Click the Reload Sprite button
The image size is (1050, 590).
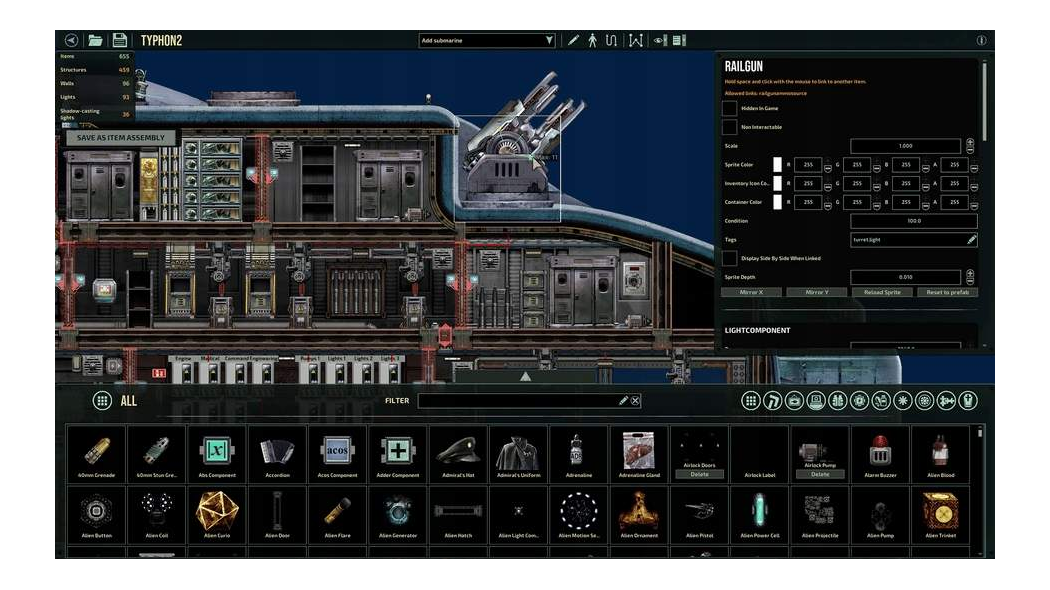coord(882,292)
